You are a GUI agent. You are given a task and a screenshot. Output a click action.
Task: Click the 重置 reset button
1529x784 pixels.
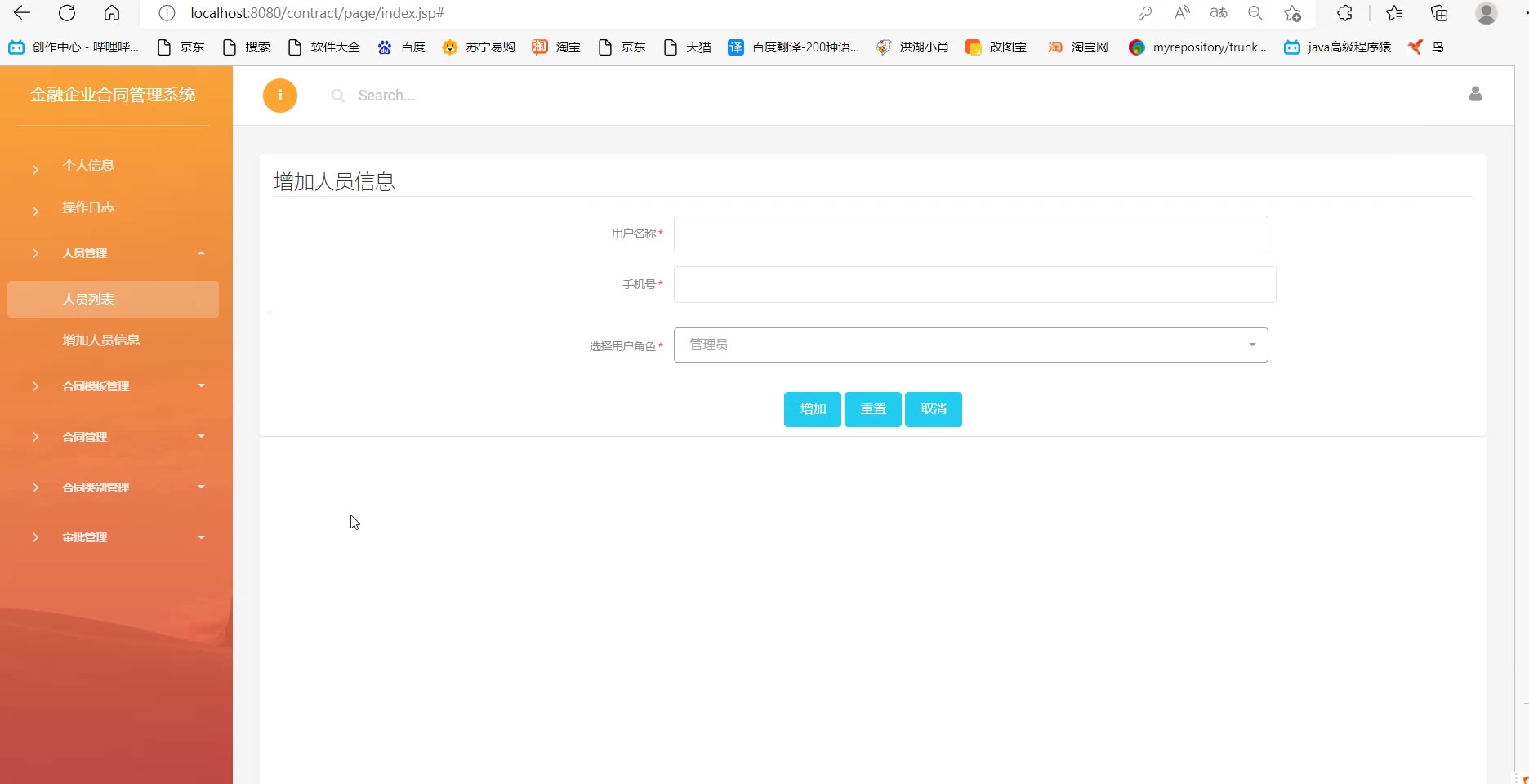873,409
